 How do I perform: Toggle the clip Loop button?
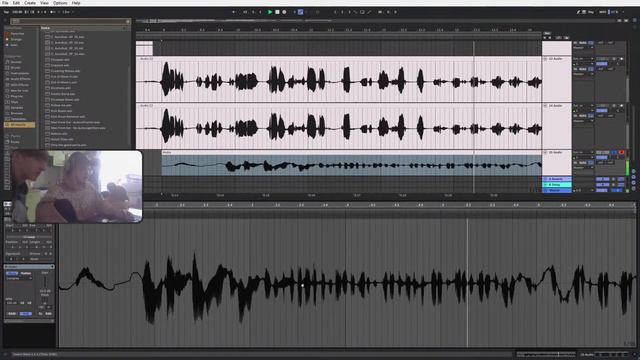click(x=28, y=237)
